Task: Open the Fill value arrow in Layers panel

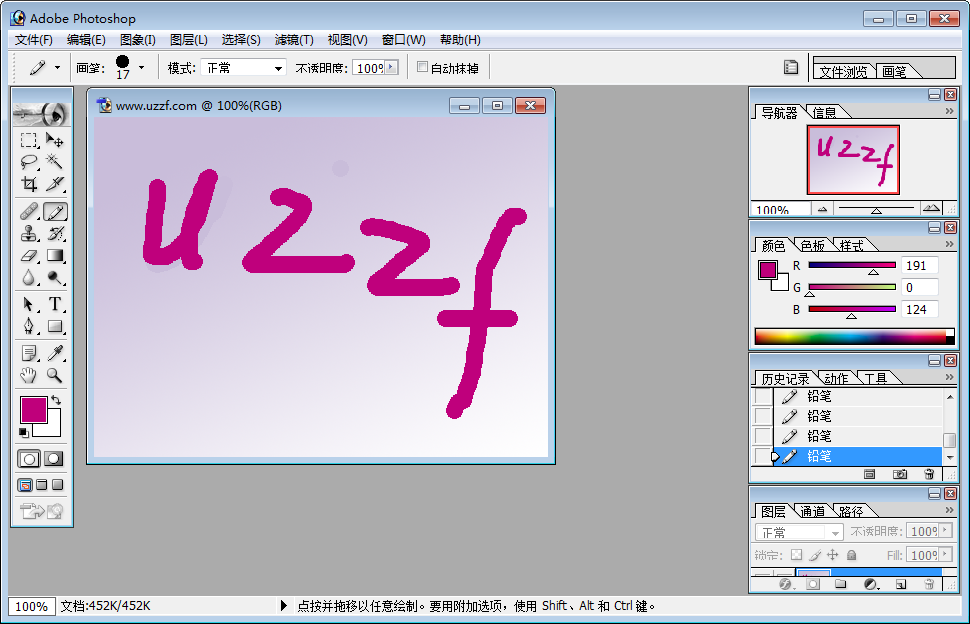Action: (945, 555)
